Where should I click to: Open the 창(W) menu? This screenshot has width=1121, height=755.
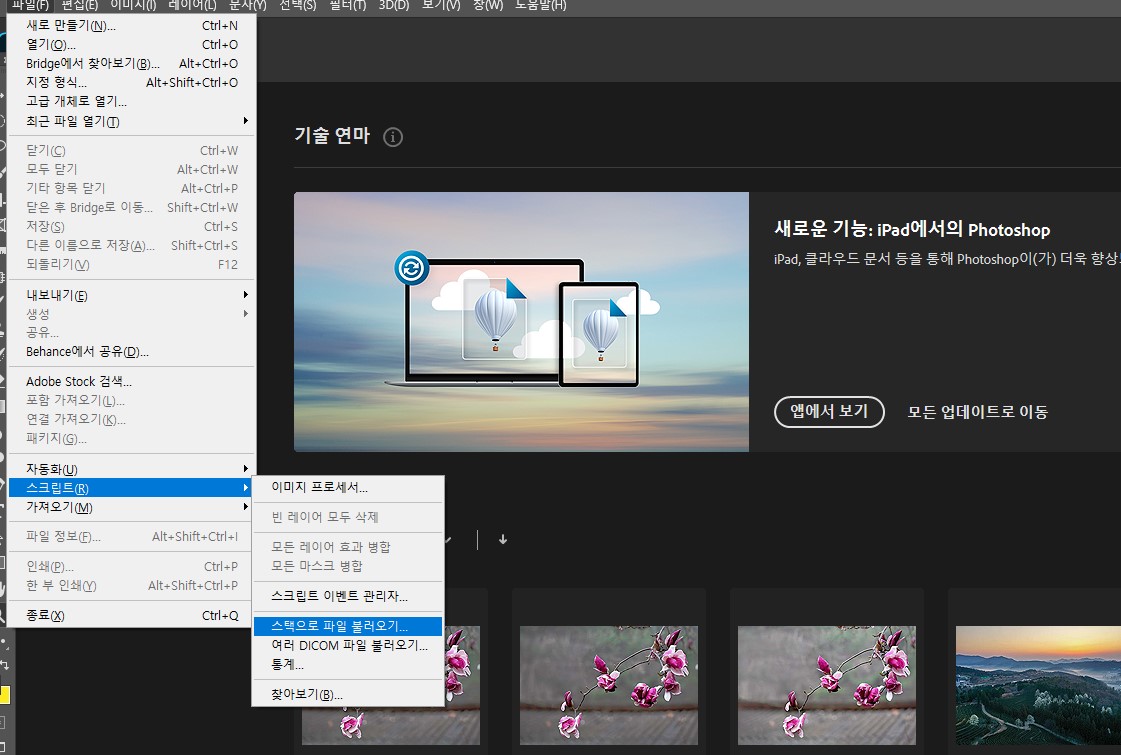[x=488, y=6]
